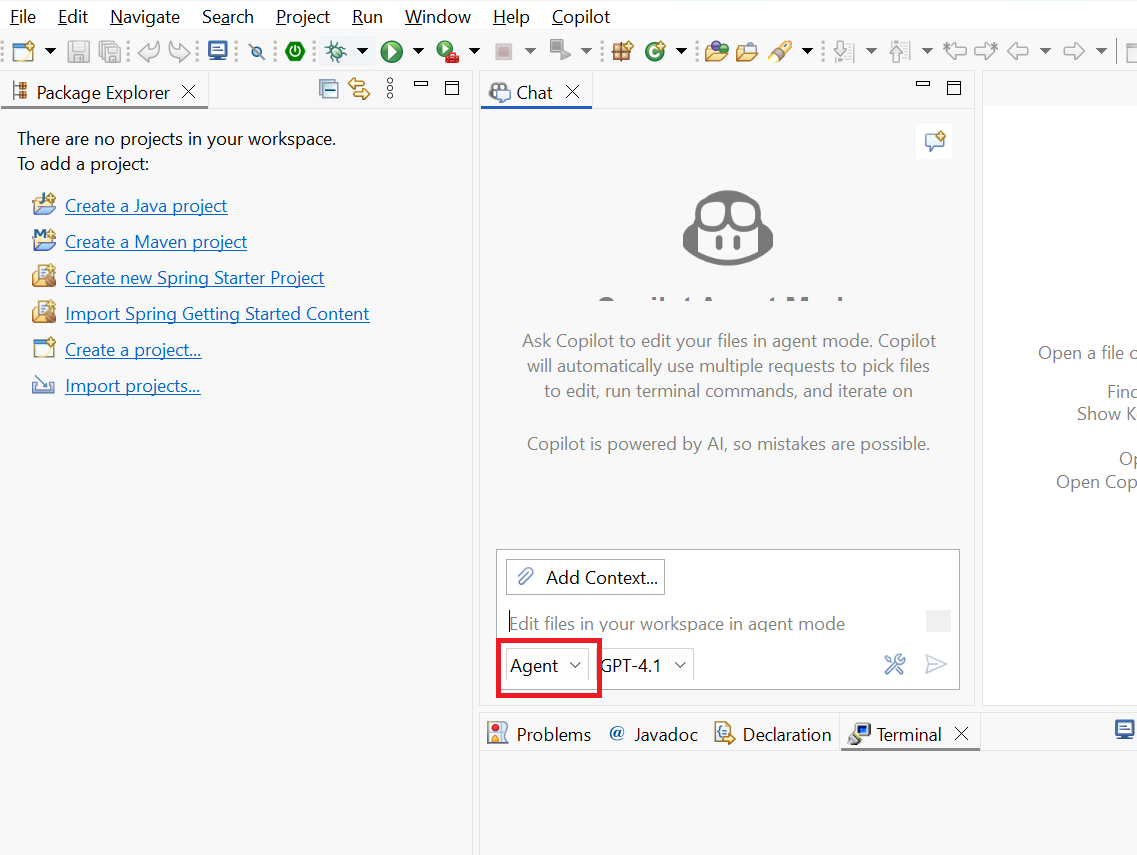Click Collapse All in Package Explorer
Screen dimensions: 1137x855
tap(328, 89)
